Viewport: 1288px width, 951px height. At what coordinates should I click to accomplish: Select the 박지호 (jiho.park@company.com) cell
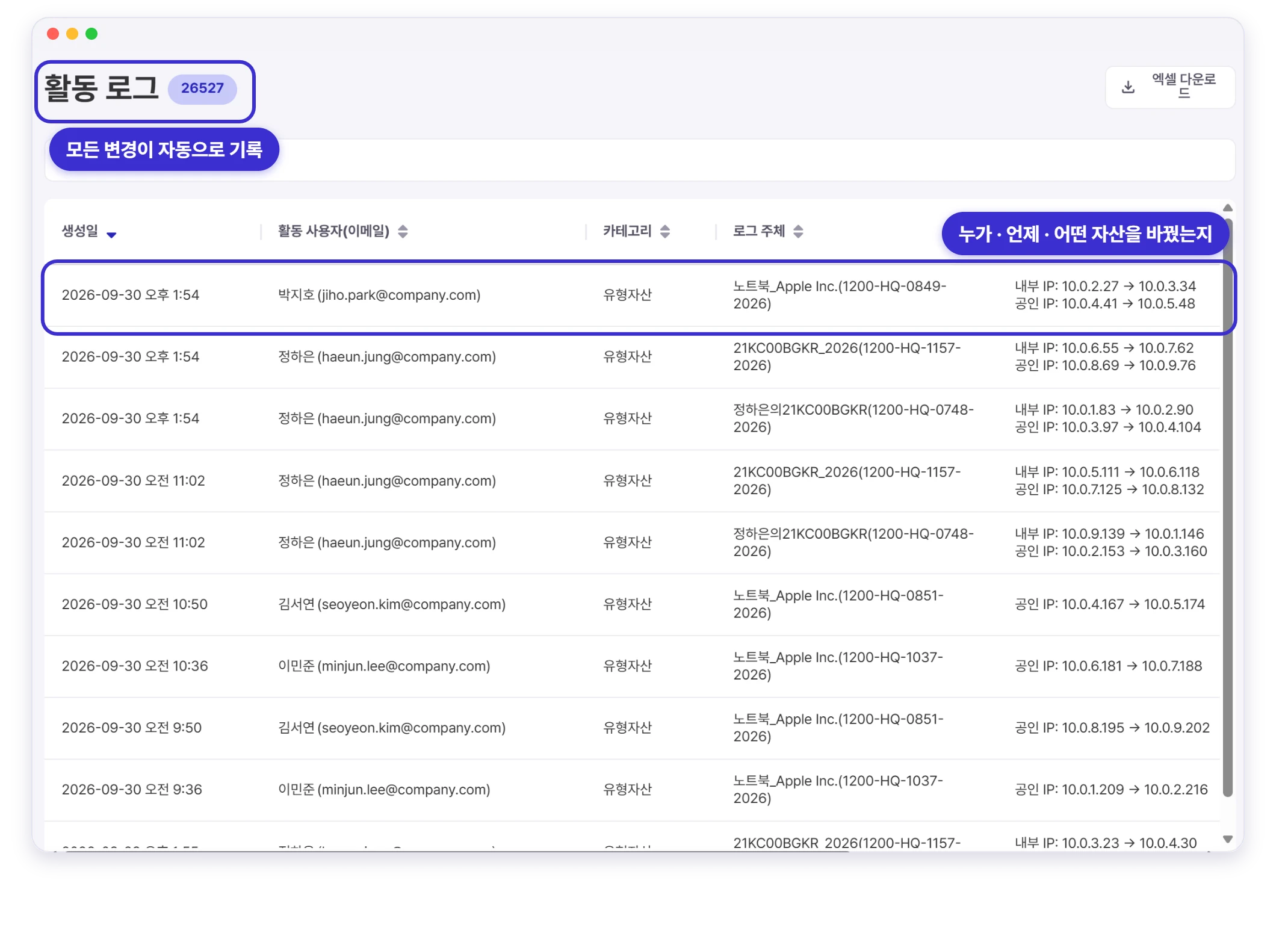click(x=379, y=295)
